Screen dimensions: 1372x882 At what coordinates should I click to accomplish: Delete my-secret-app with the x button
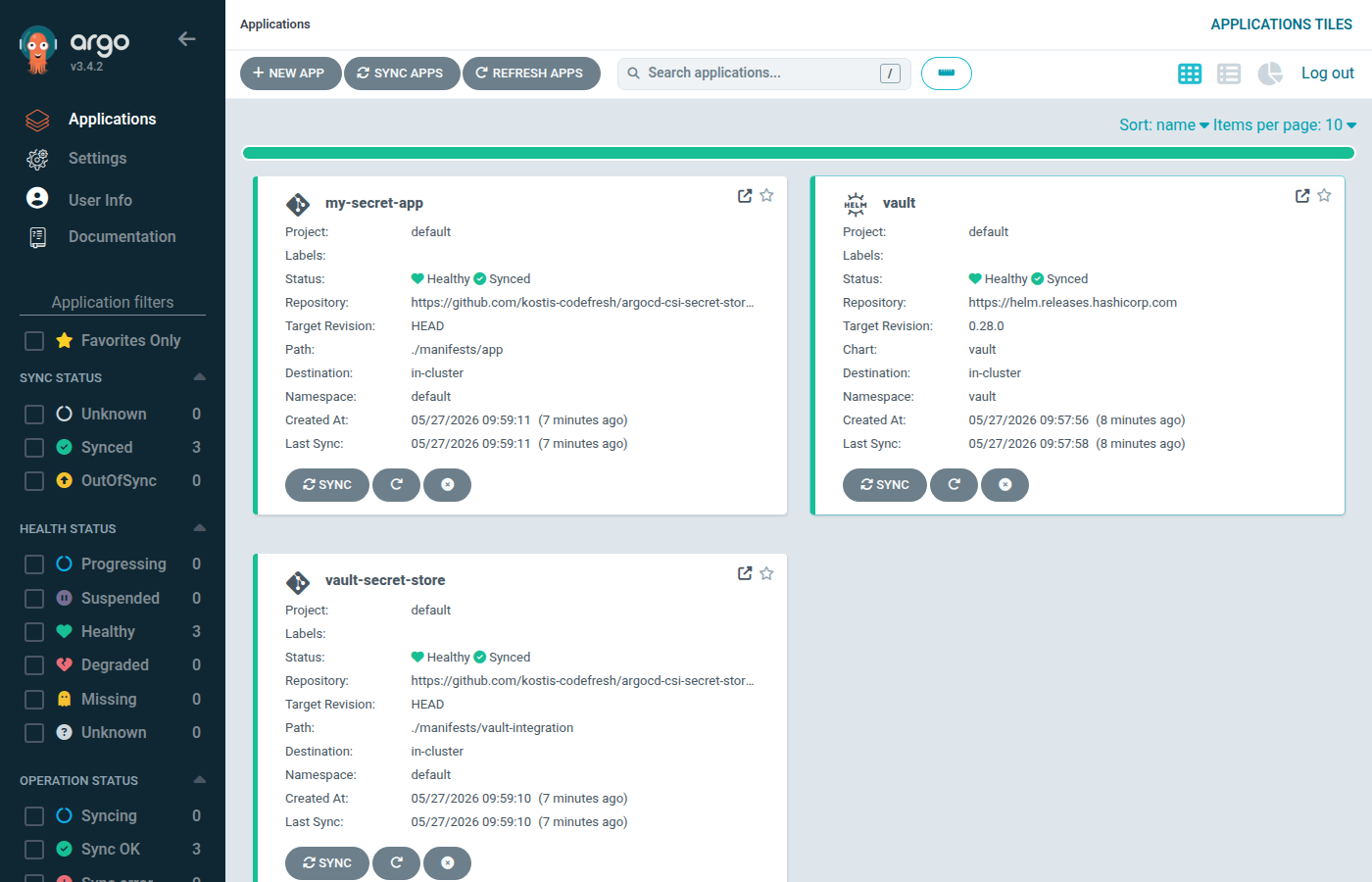tap(448, 485)
